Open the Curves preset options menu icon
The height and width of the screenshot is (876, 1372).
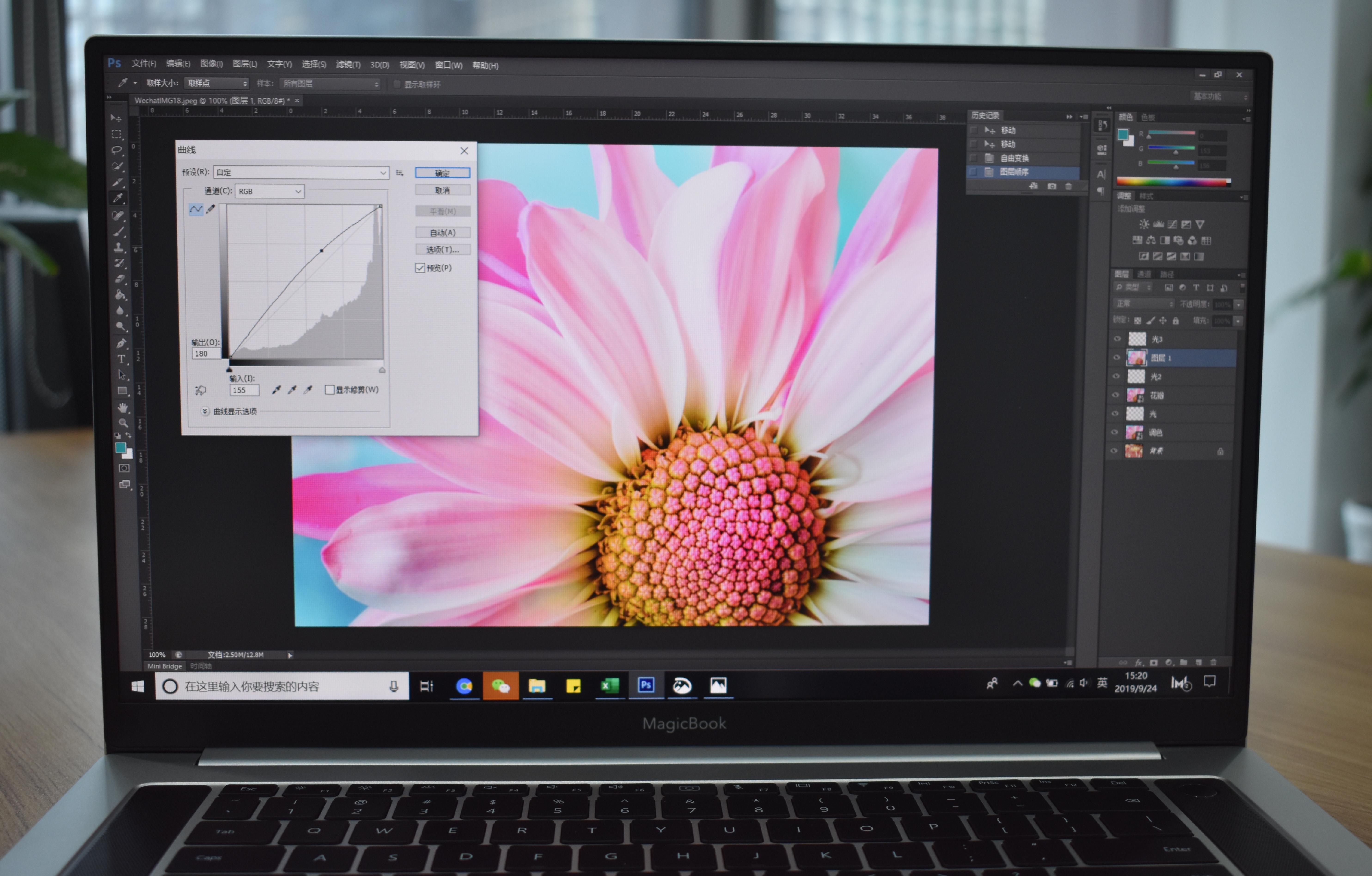(x=400, y=173)
